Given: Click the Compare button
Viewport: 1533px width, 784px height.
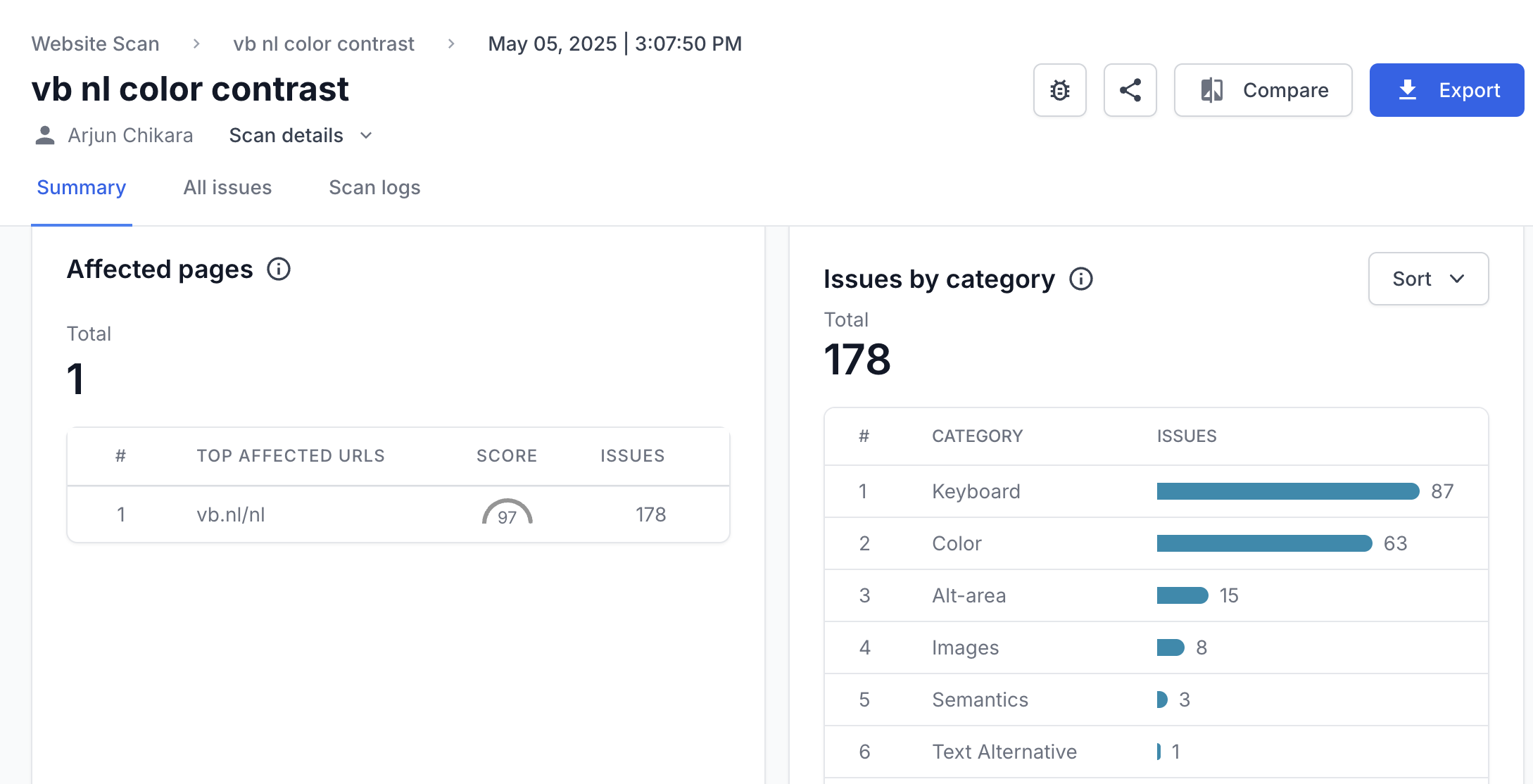Looking at the screenshot, I should pyautogui.click(x=1263, y=90).
